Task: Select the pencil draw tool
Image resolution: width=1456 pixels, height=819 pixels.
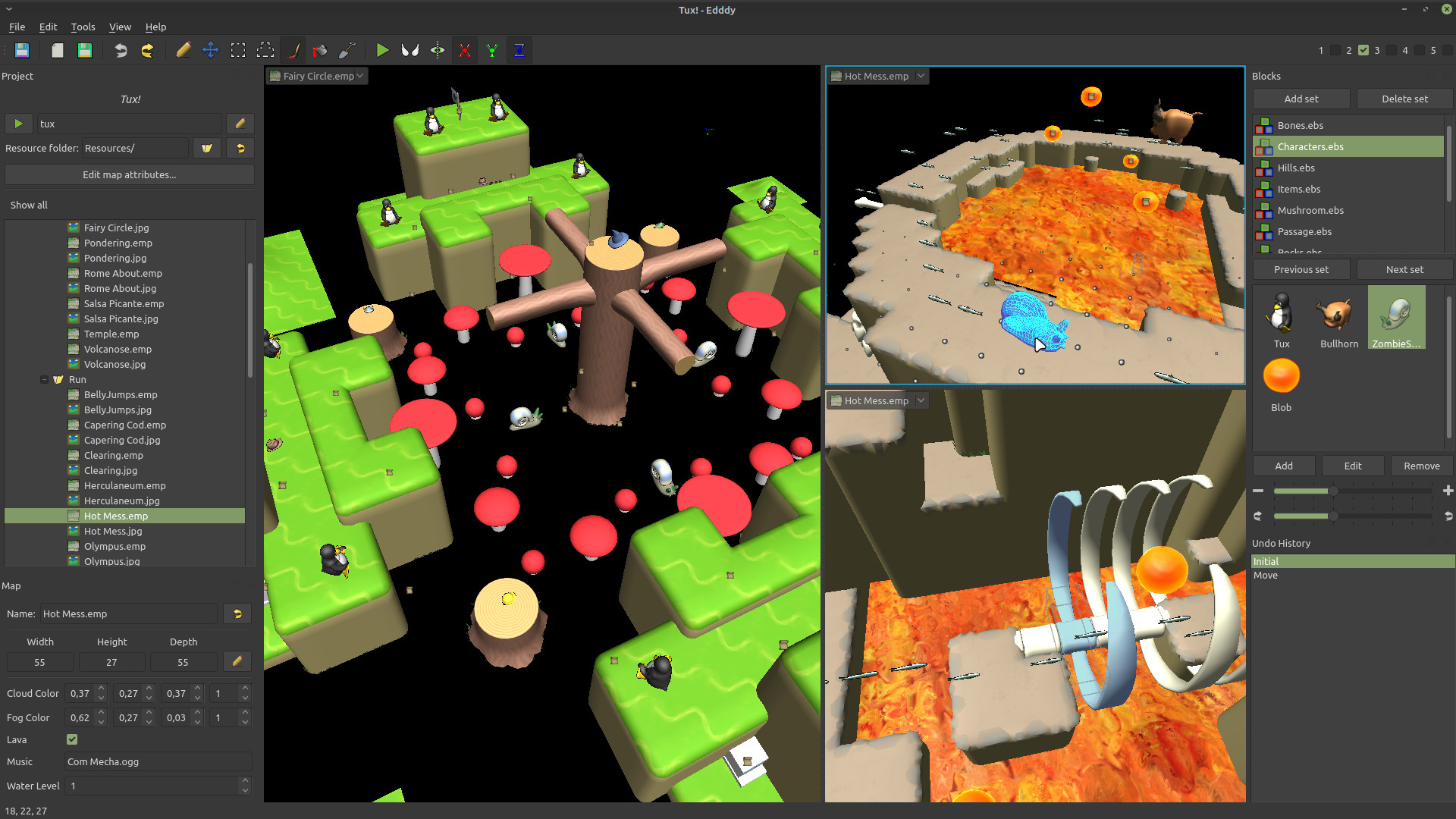Action: point(183,51)
